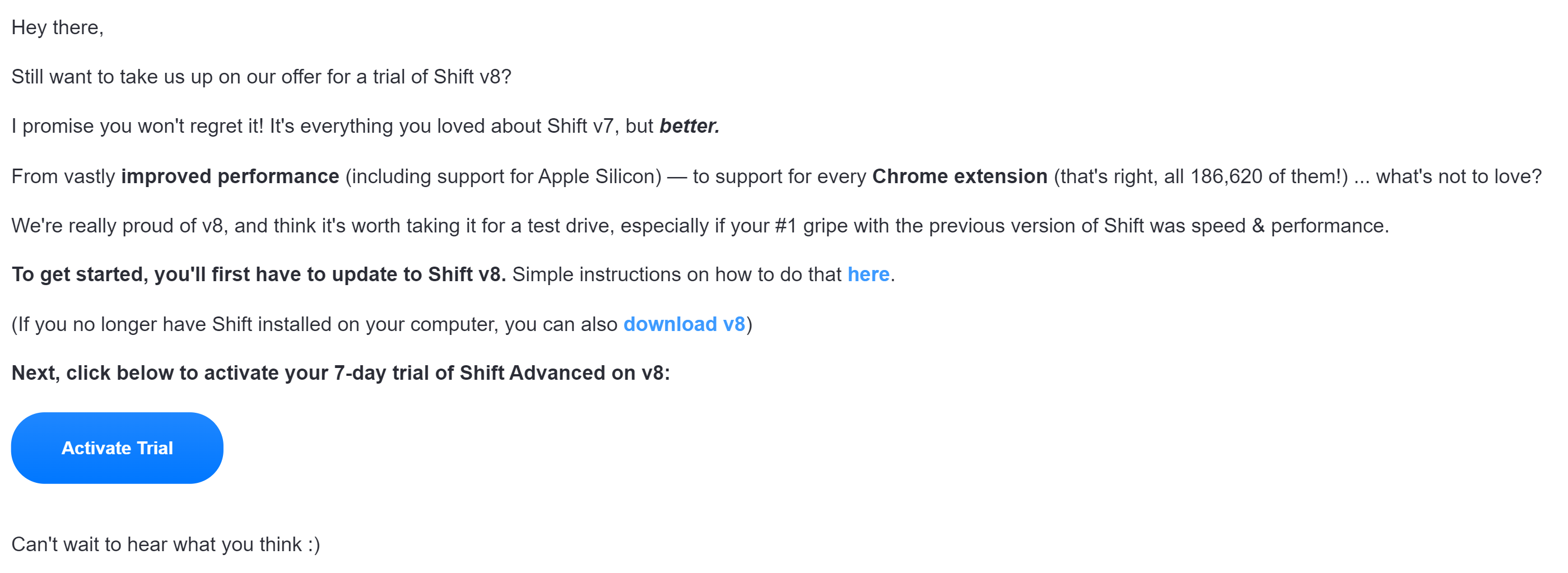Click the "I promise you won't regret it!" text
The height and width of the screenshot is (573, 1568).
click(138, 126)
